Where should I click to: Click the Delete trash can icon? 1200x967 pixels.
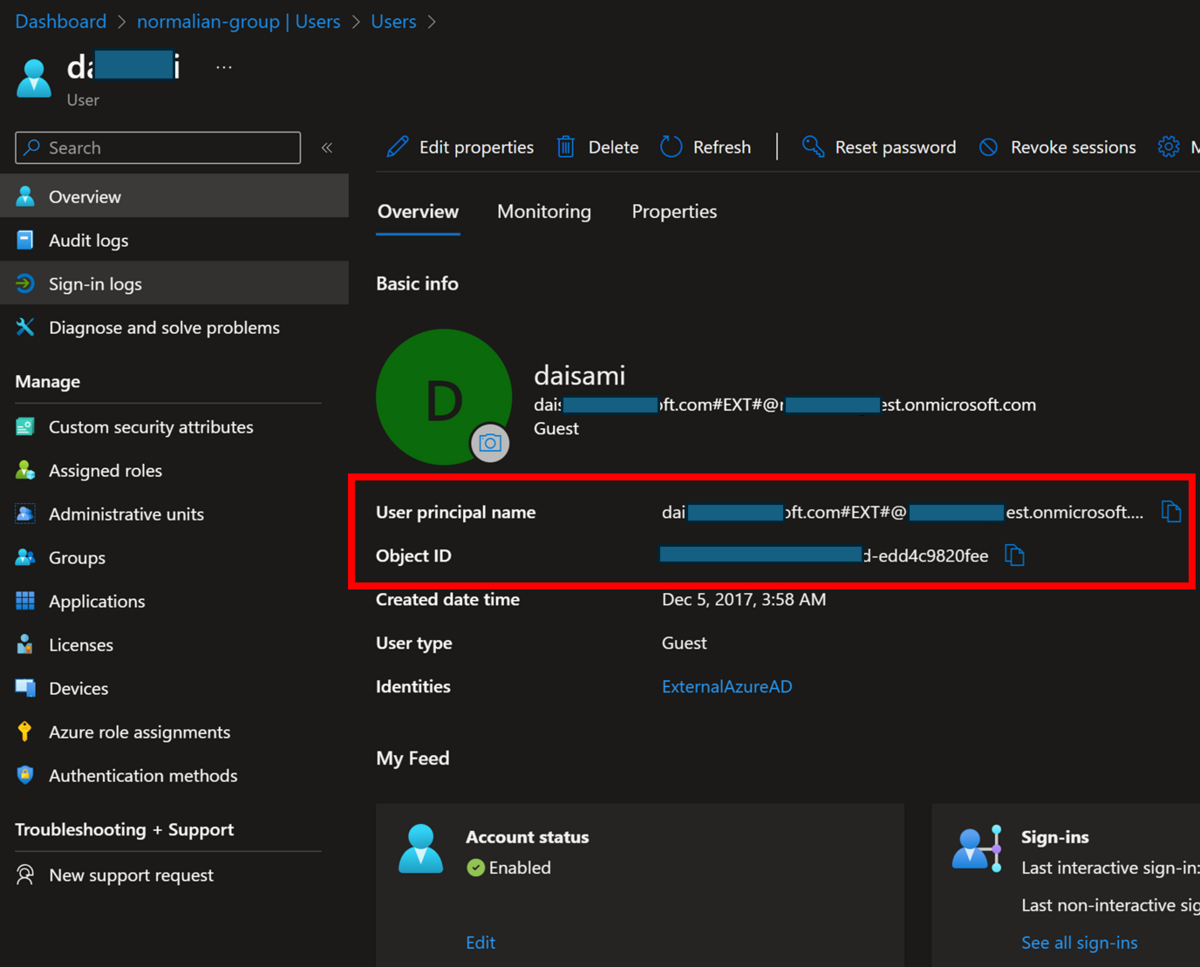[x=566, y=147]
